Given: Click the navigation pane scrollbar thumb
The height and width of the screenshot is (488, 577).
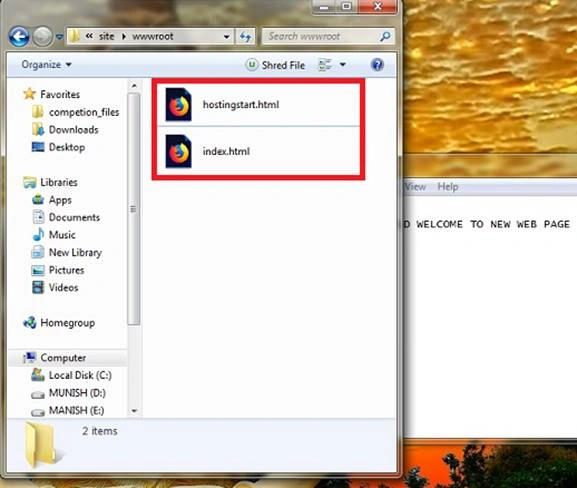Looking at the screenshot, I should pos(134,209).
